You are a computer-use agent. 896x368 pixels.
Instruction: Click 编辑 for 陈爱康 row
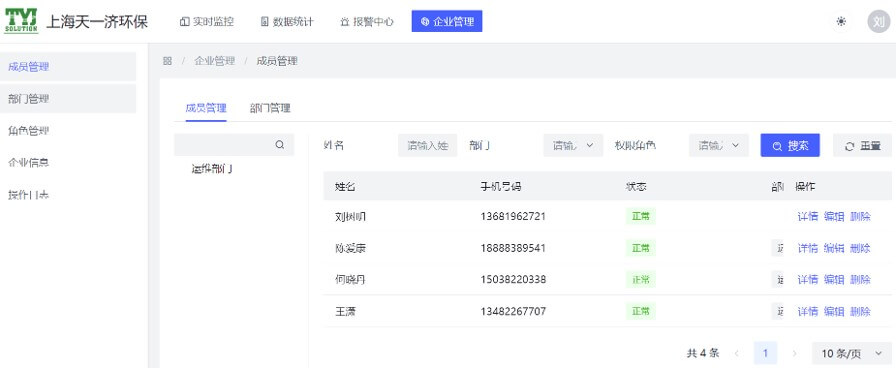pyautogui.click(x=834, y=248)
